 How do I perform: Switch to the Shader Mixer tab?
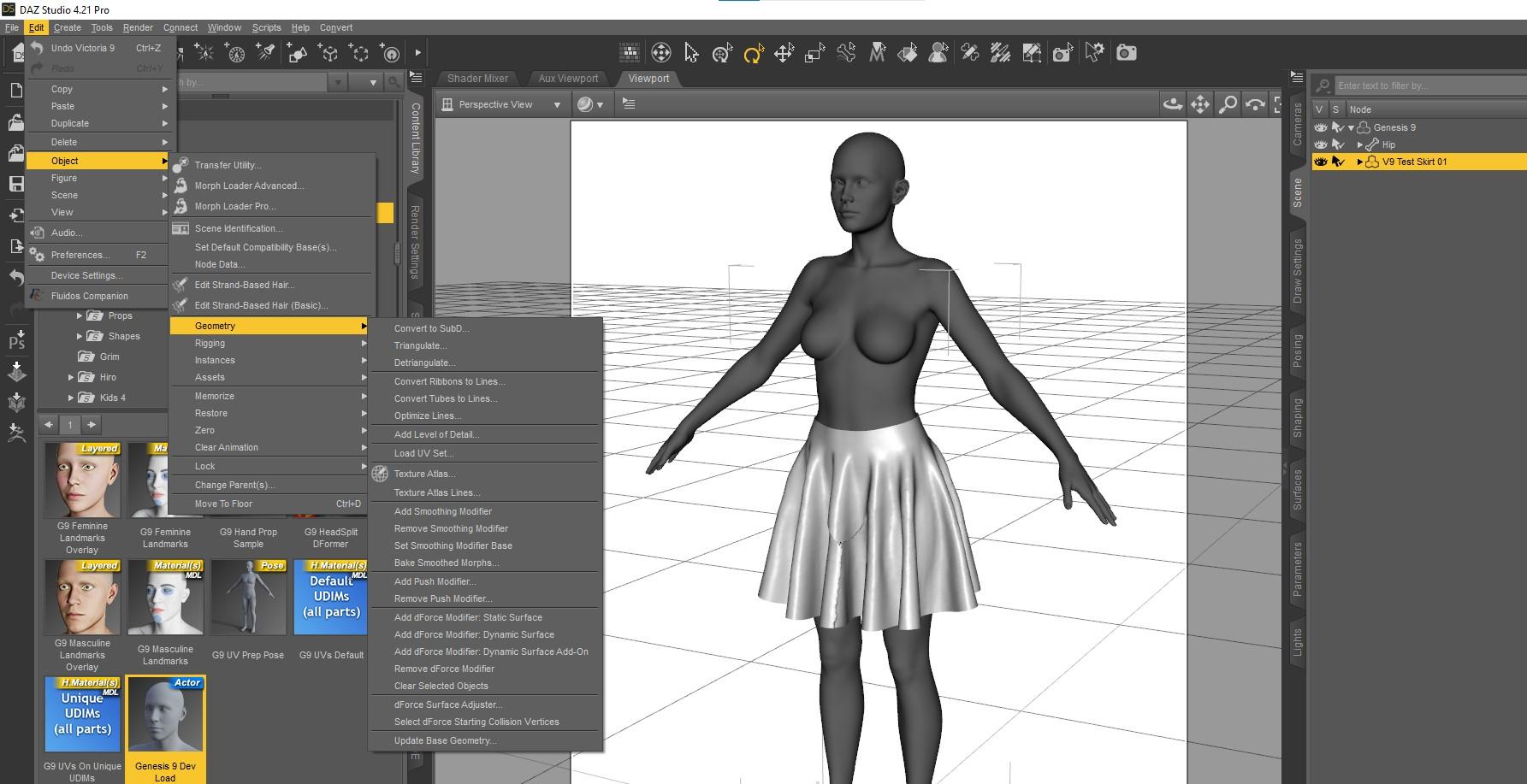coord(477,79)
